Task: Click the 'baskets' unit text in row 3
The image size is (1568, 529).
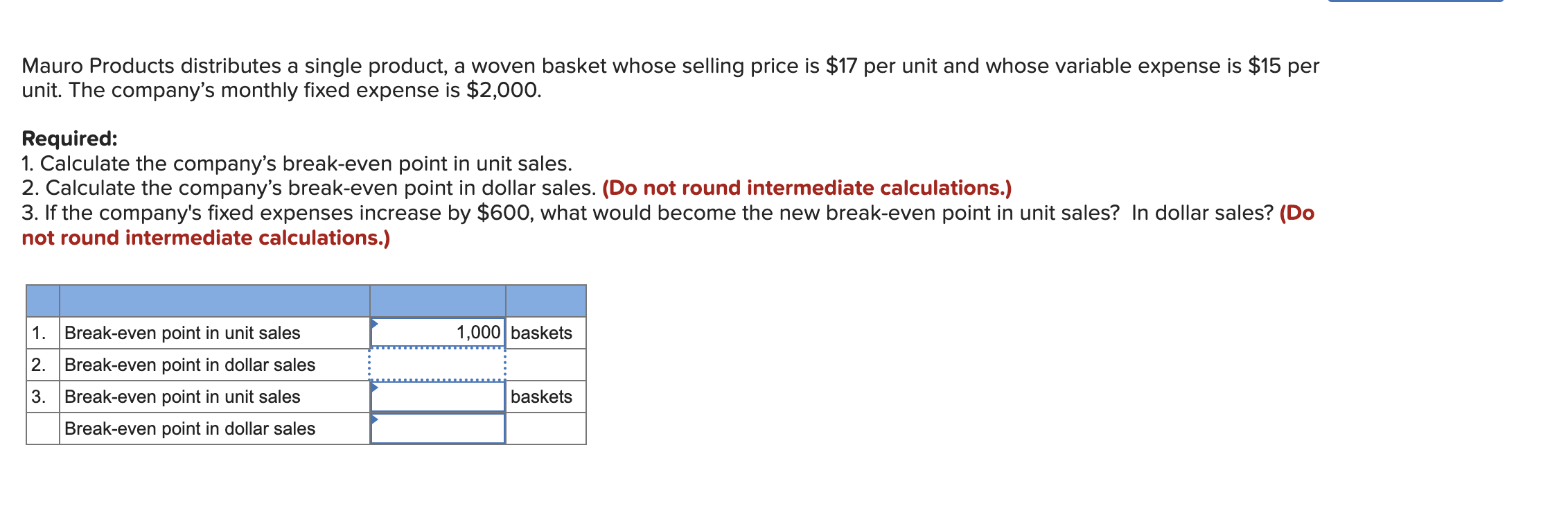Action: (541, 397)
